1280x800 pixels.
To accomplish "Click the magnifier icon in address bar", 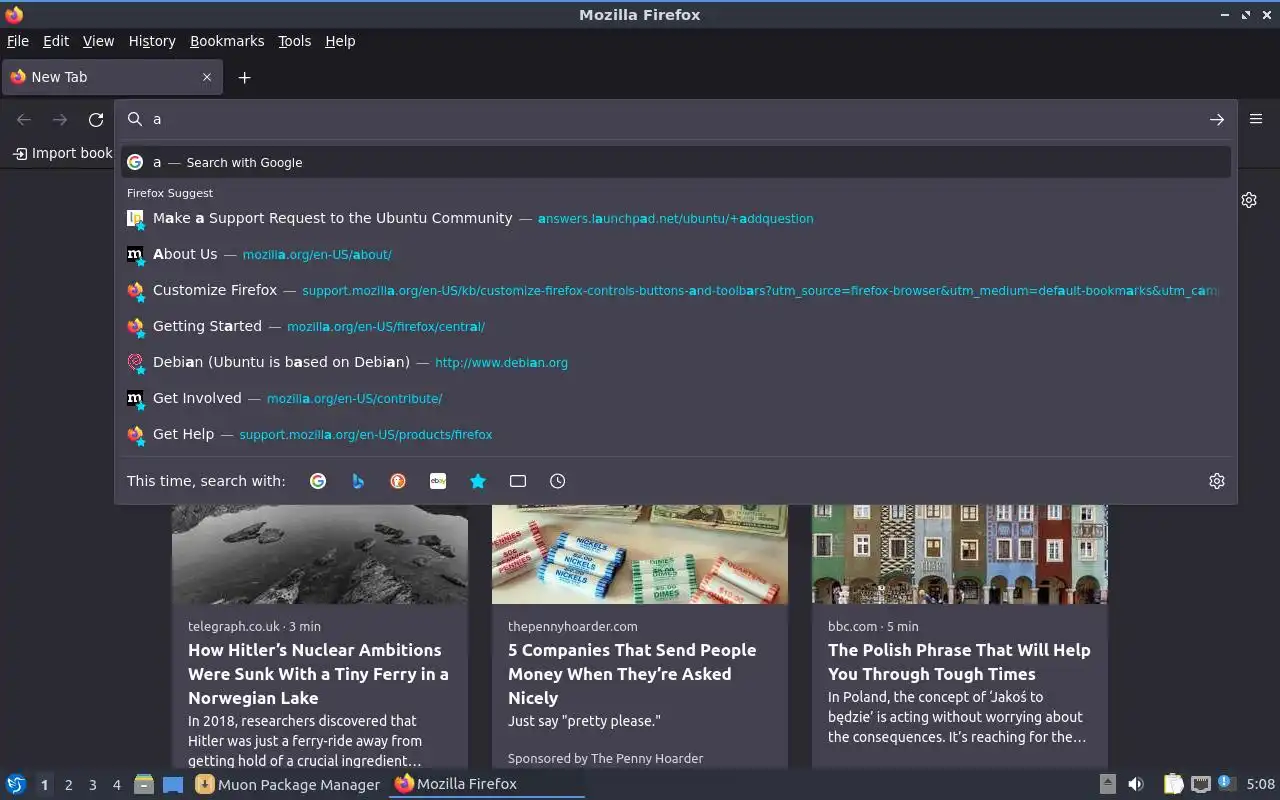I will [x=135, y=119].
